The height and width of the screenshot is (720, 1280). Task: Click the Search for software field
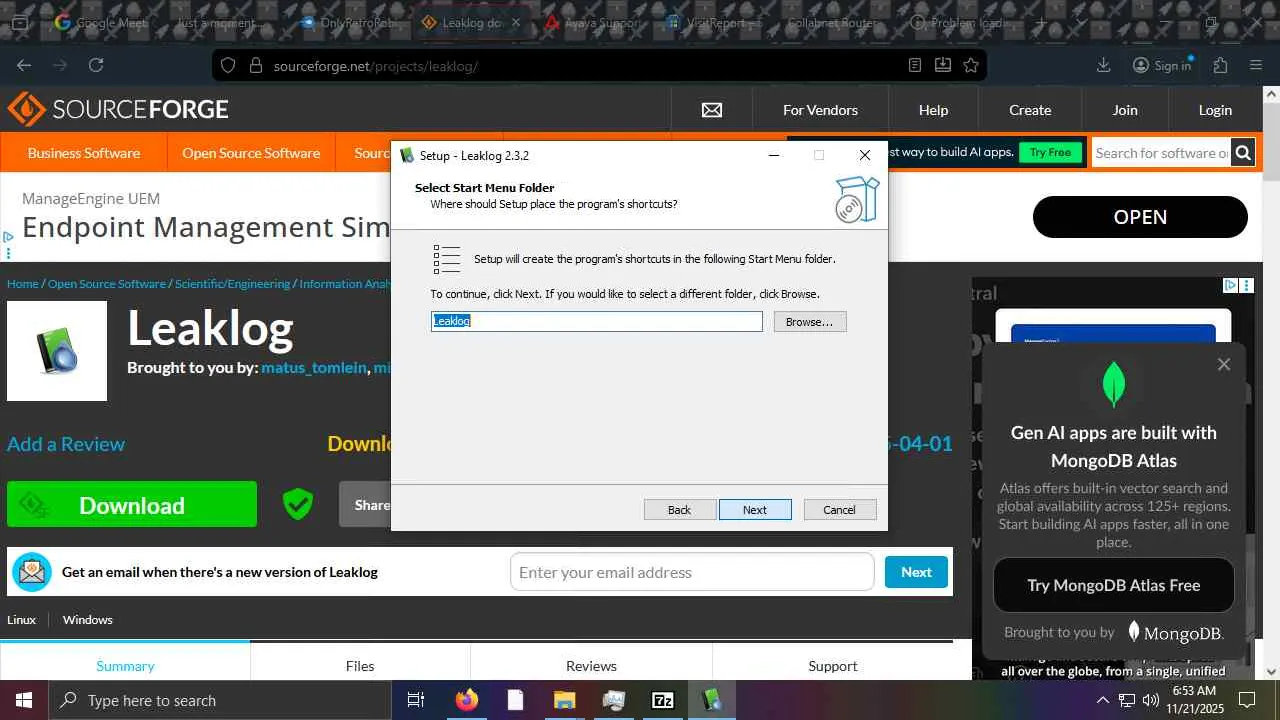click(1161, 153)
